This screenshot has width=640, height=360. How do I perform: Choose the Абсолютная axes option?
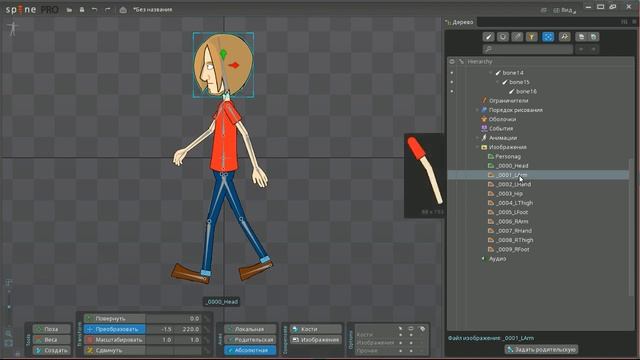(x=250, y=350)
